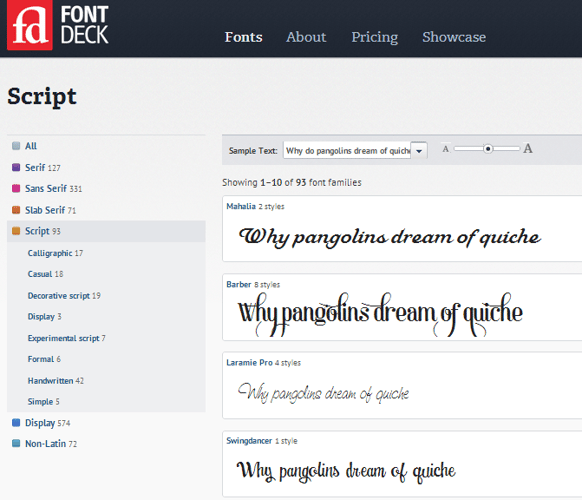Filter by Display 3 script subcategory
582x500 pixels.
45,316
